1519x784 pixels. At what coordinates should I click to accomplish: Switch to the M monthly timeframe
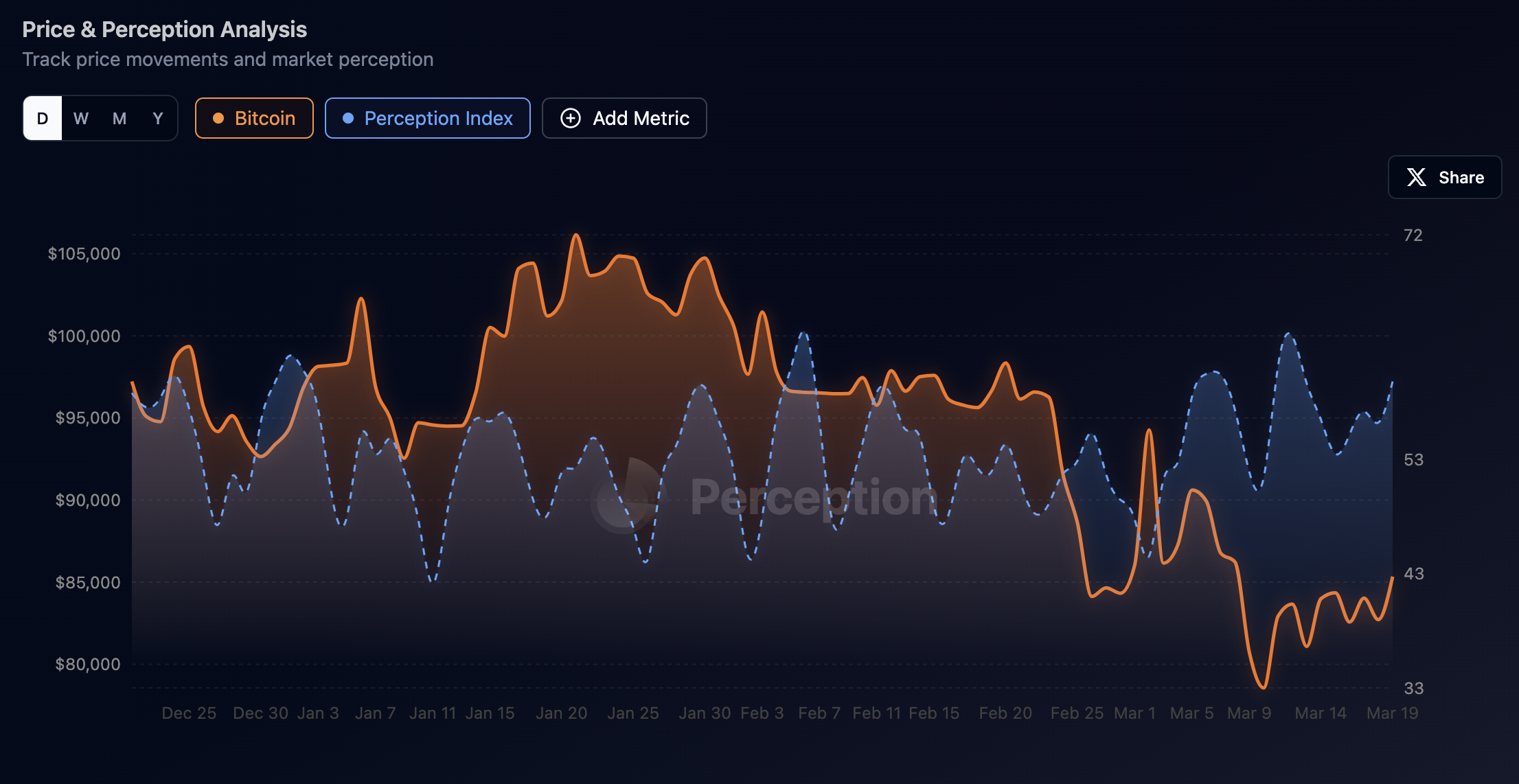119,118
